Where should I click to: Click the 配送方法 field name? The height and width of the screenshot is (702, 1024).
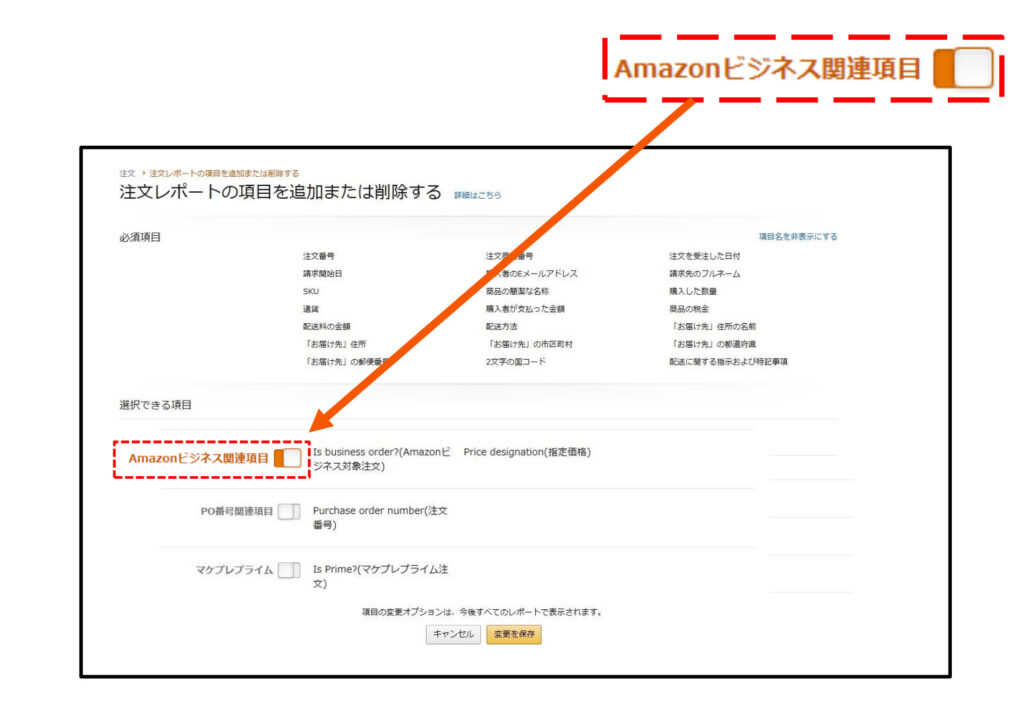502,327
